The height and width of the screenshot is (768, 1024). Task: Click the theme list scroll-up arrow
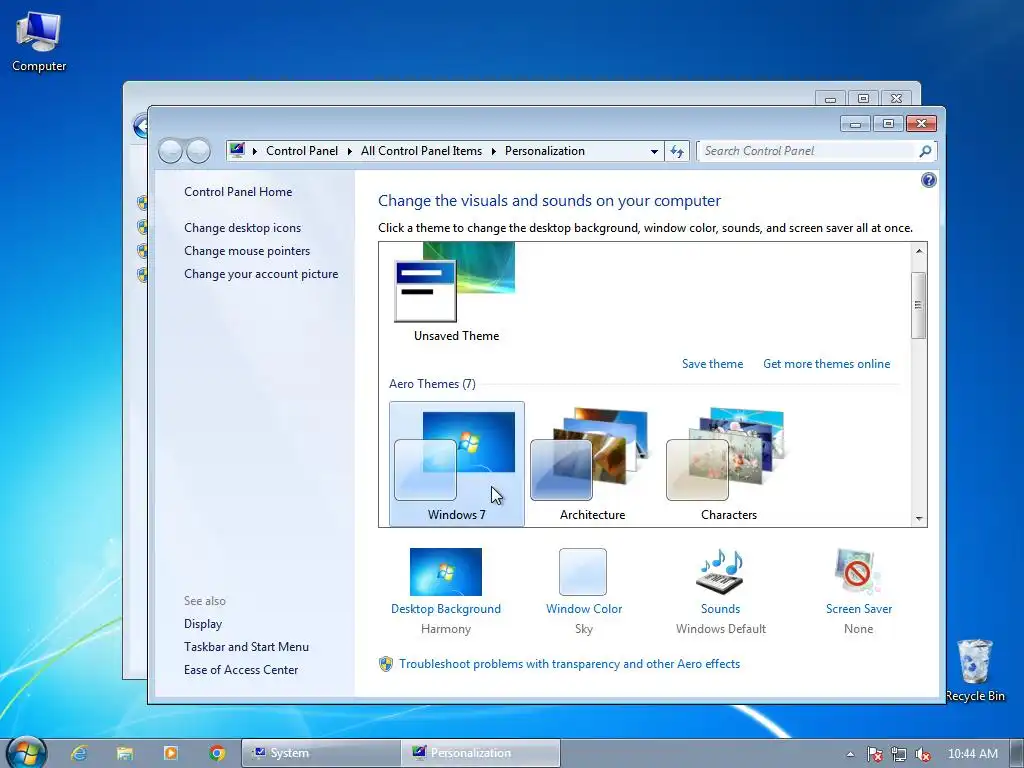918,251
